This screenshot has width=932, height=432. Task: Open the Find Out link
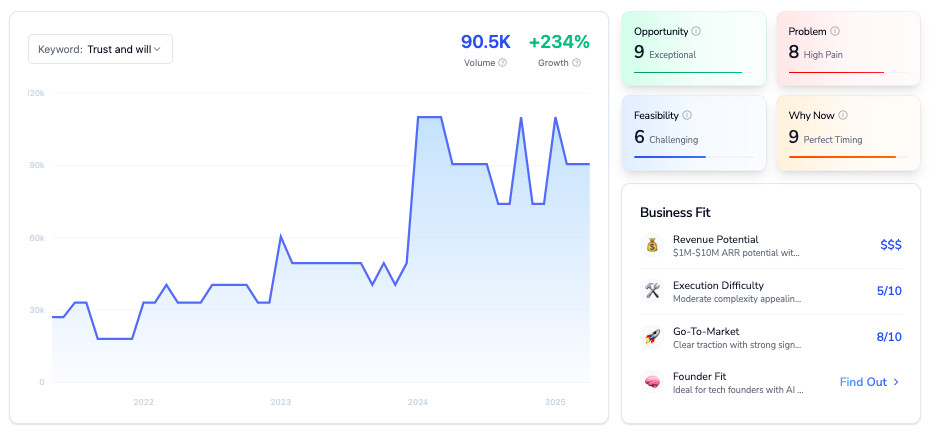click(x=863, y=382)
